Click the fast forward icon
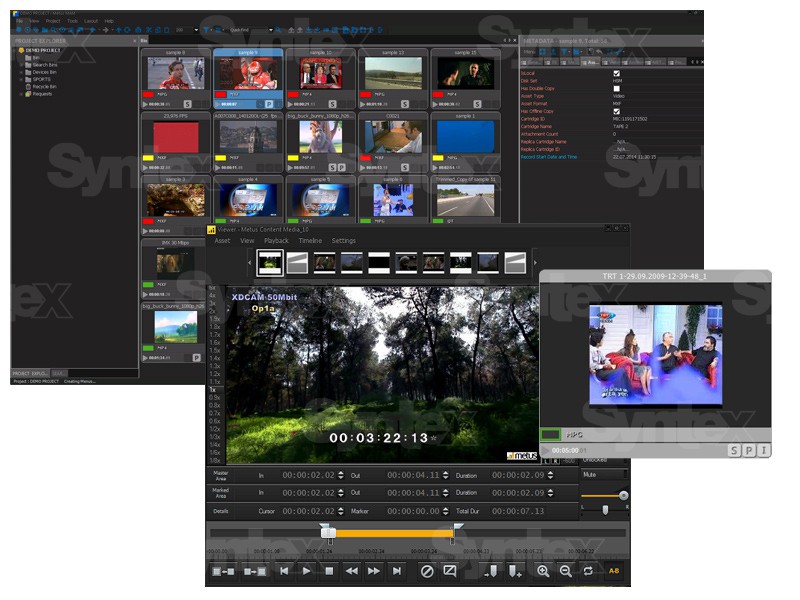 click(374, 571)
